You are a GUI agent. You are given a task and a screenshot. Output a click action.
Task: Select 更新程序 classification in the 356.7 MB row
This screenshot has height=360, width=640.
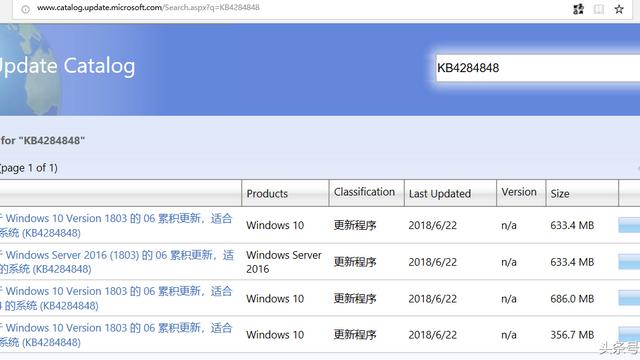pos(355,335)
